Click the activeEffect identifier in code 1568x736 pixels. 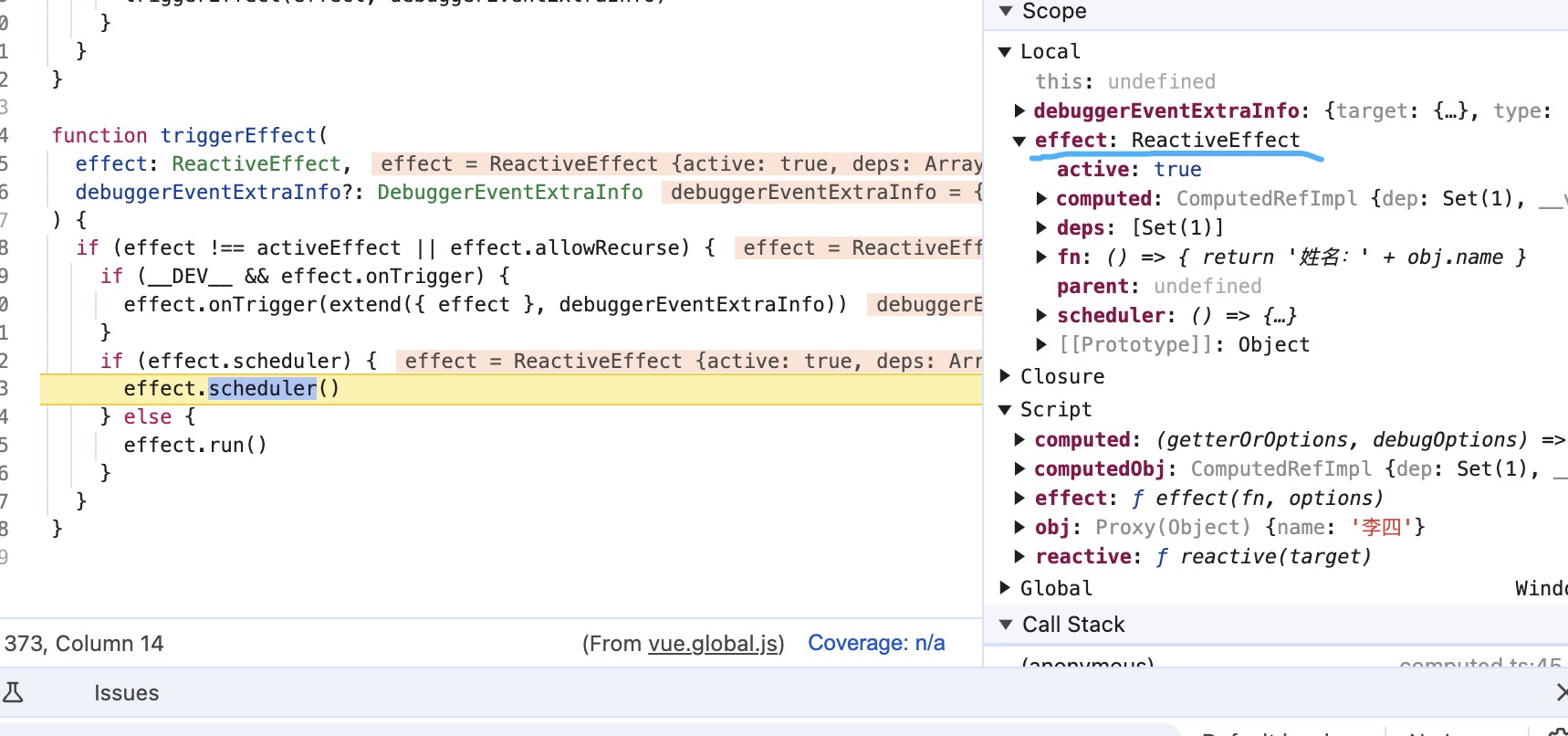pyautogui.click(x=329, y=248)
